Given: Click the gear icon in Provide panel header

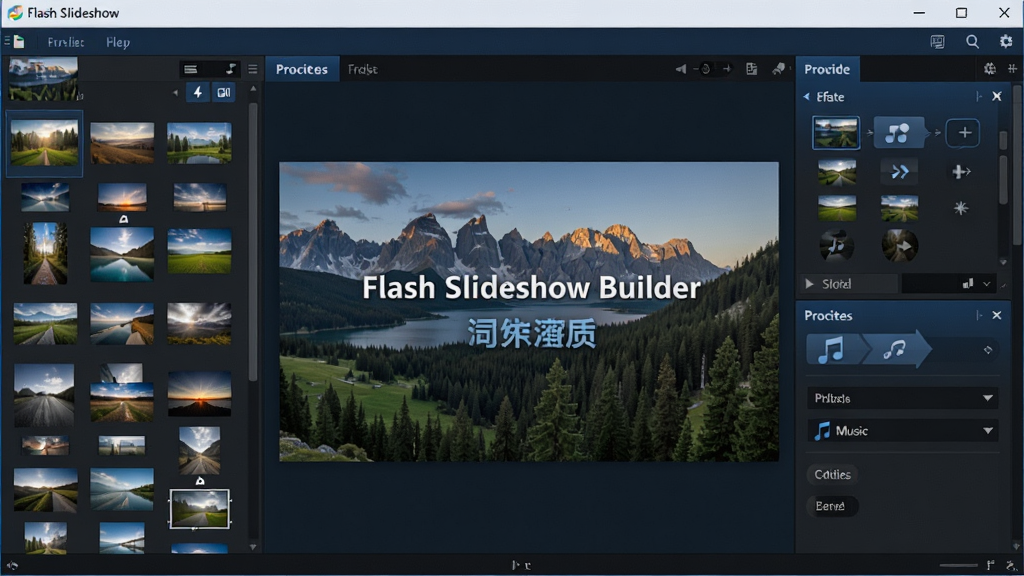Looking at the screenshot, I should click(x=989, y=69).
